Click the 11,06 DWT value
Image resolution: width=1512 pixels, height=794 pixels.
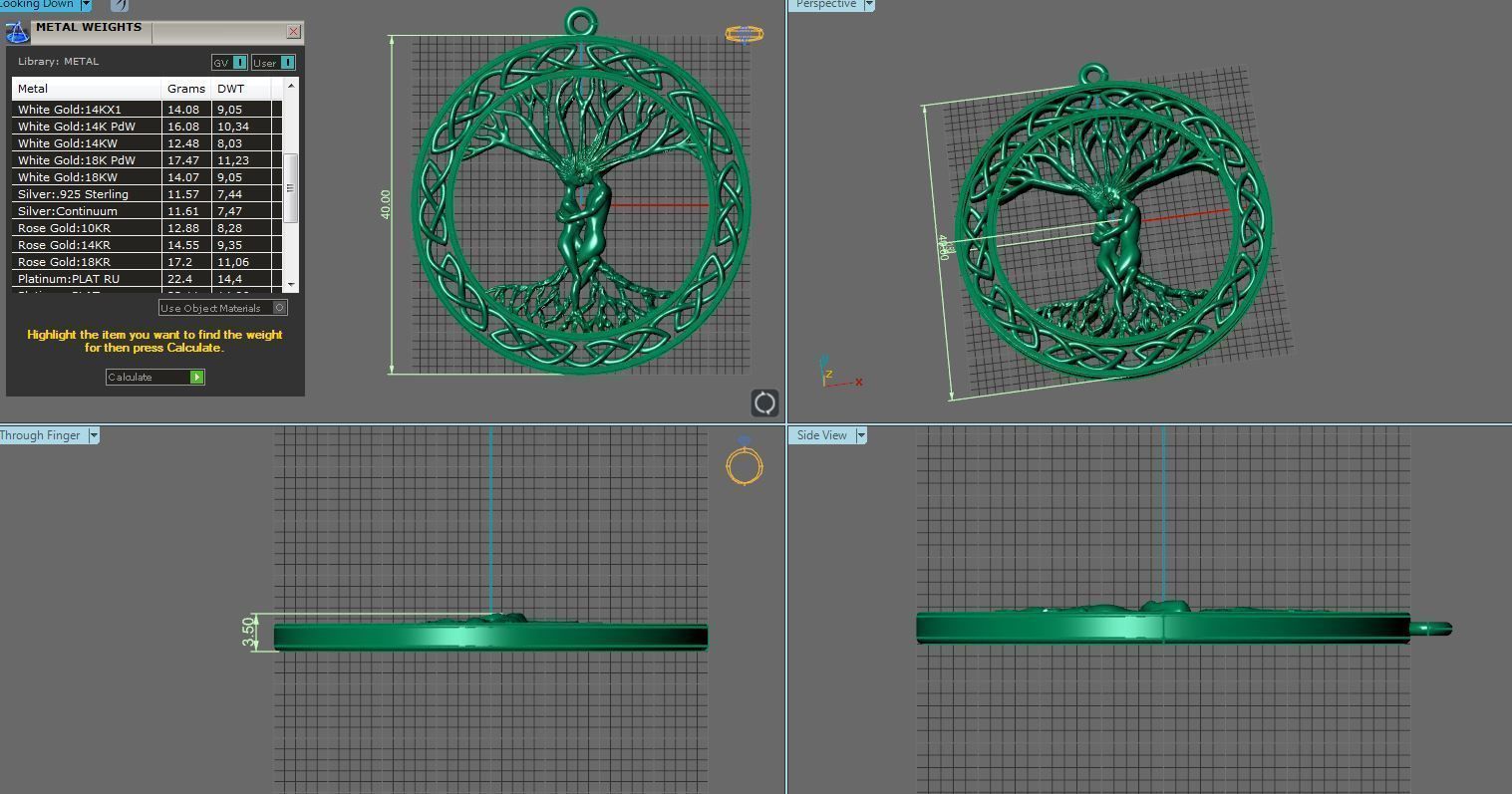(x=233, y=262)
